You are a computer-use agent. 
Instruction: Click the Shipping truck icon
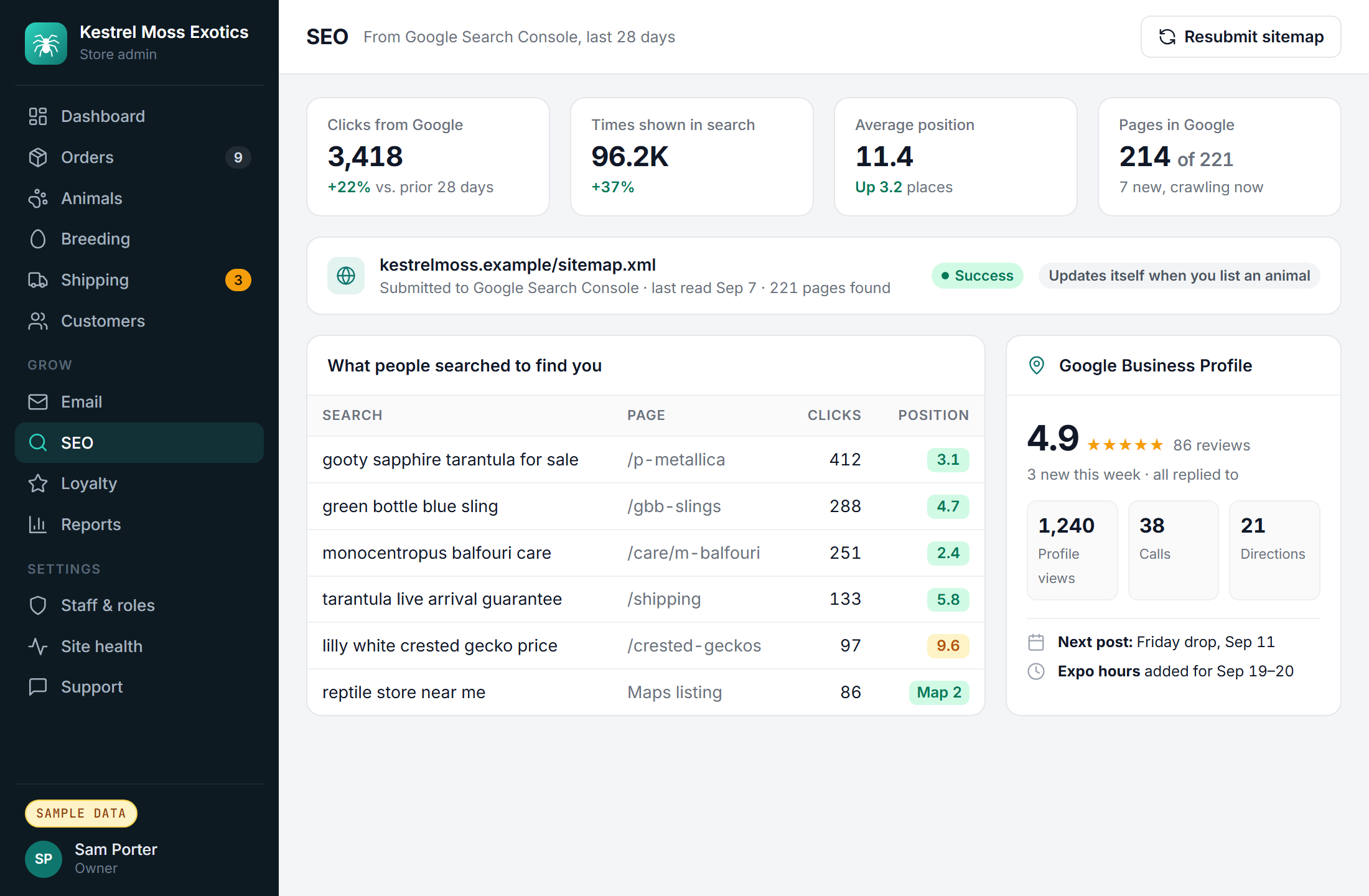pos(38,280)
